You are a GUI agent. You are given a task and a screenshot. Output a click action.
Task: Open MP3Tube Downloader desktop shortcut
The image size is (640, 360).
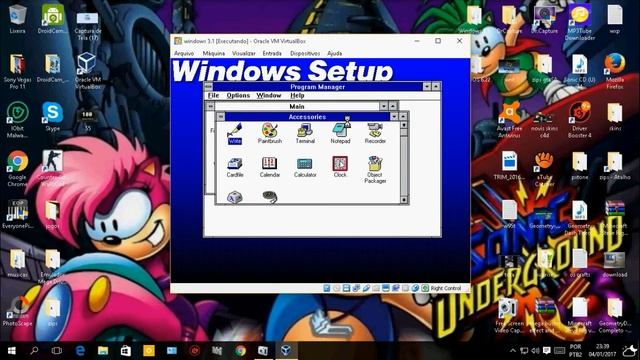tap(580, 22)
